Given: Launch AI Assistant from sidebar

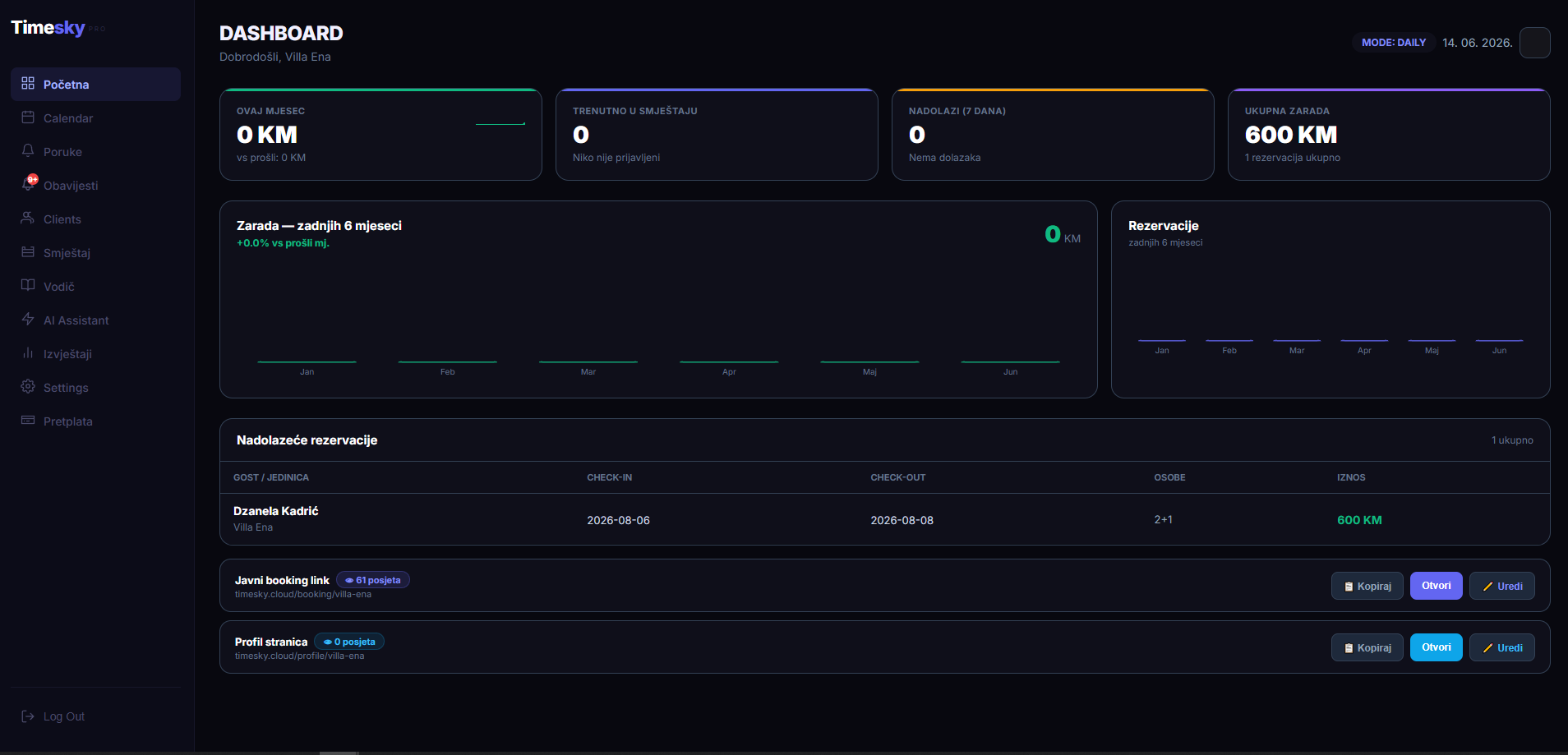Looking at the screenshot, I should coord(95,320).
